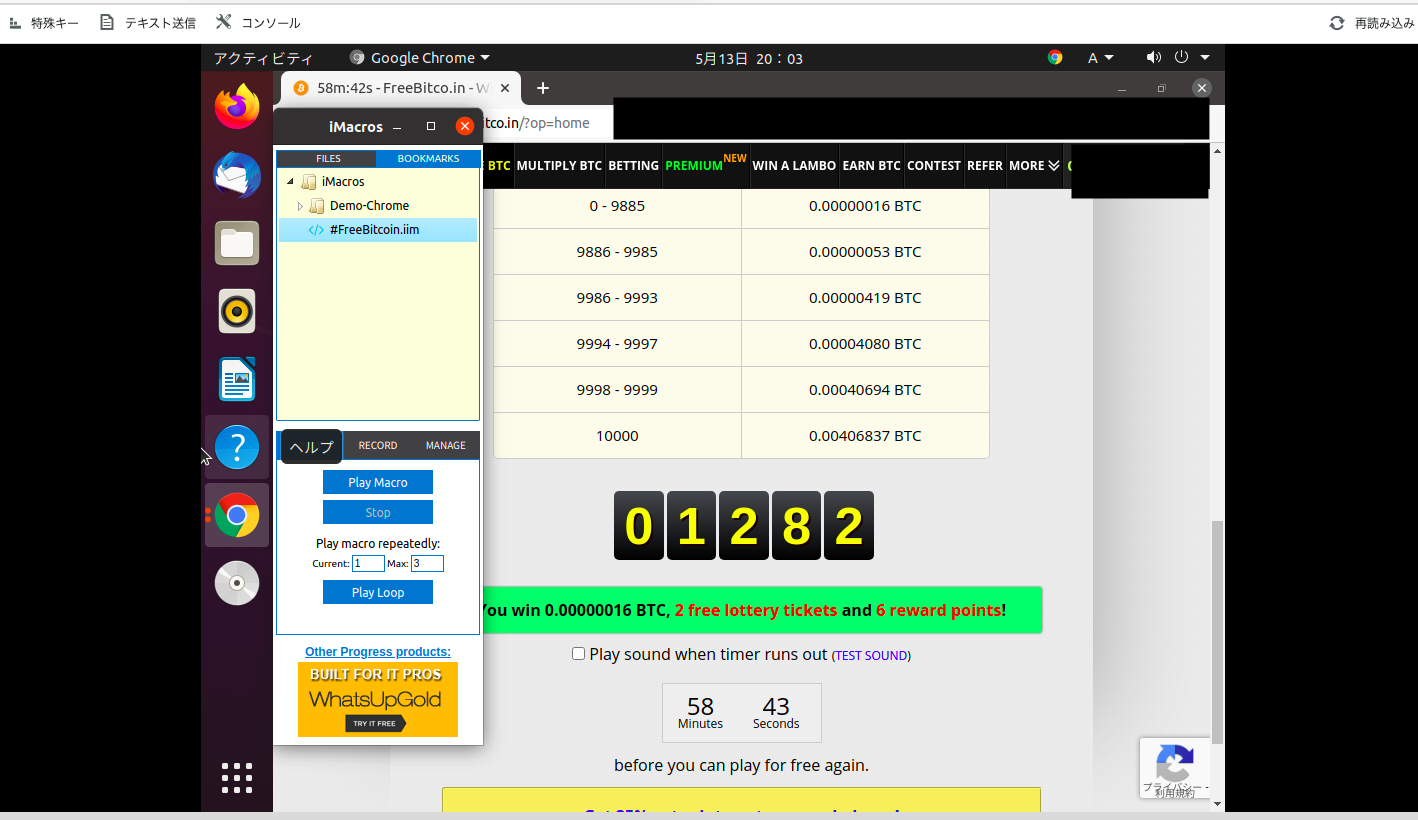Open Rhythmbox speaker icon in dock
This screenshot has width=1418, height=820.
tap(237, 311)
